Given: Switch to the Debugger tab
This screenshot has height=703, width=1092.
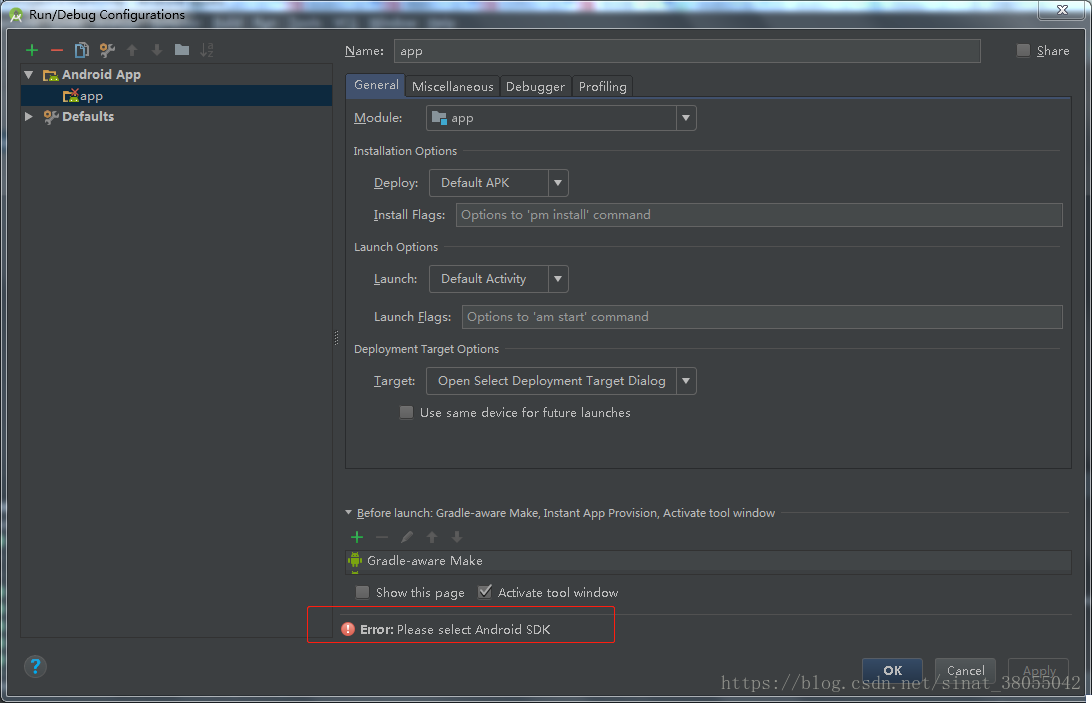Looking at the screenshot, I should point(535,86).
